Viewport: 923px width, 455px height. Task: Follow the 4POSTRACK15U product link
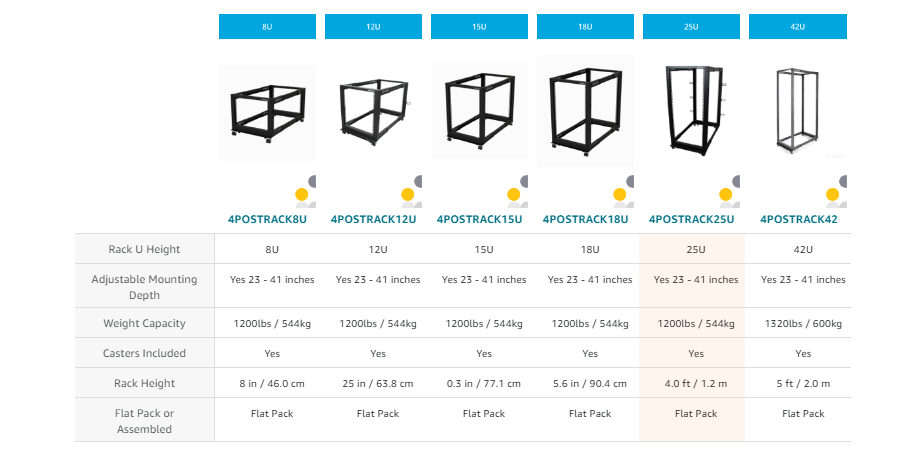(479, 219)
